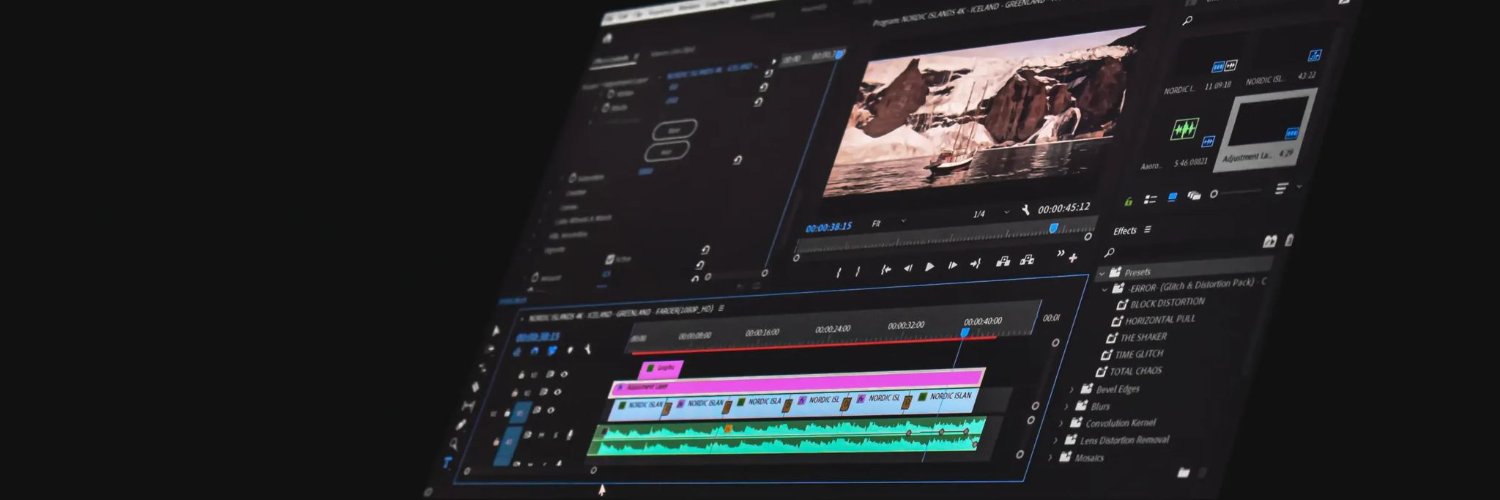Click Play in the Program monitor transport
This screenshot has width=1500, height=500.
click(x=929, y=267)
